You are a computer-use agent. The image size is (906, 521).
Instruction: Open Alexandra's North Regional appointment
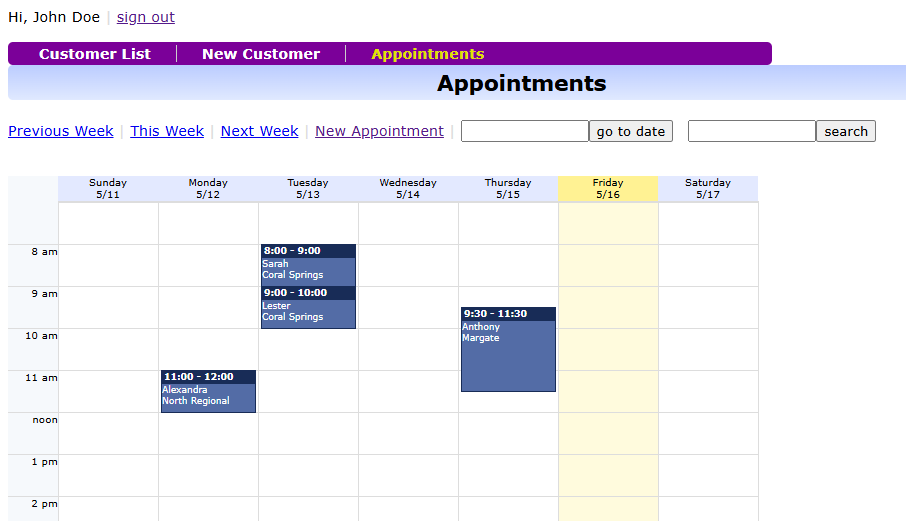pos(208,392)
